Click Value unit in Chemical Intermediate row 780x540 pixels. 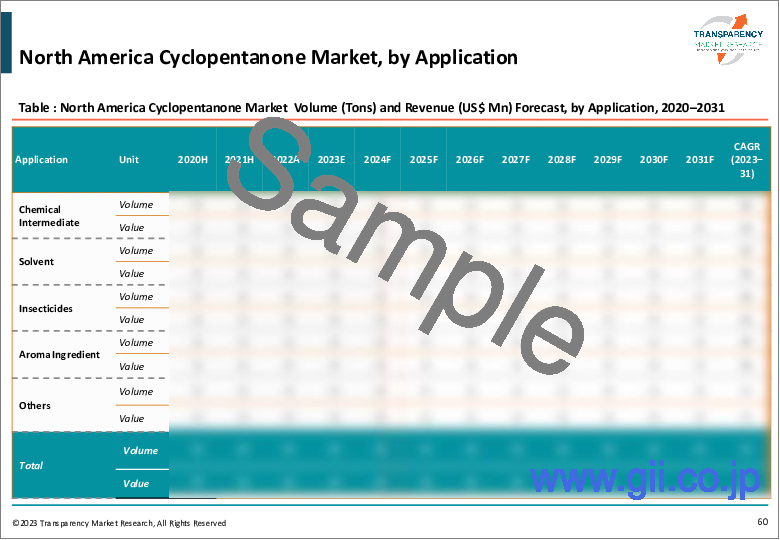[131, 227]
